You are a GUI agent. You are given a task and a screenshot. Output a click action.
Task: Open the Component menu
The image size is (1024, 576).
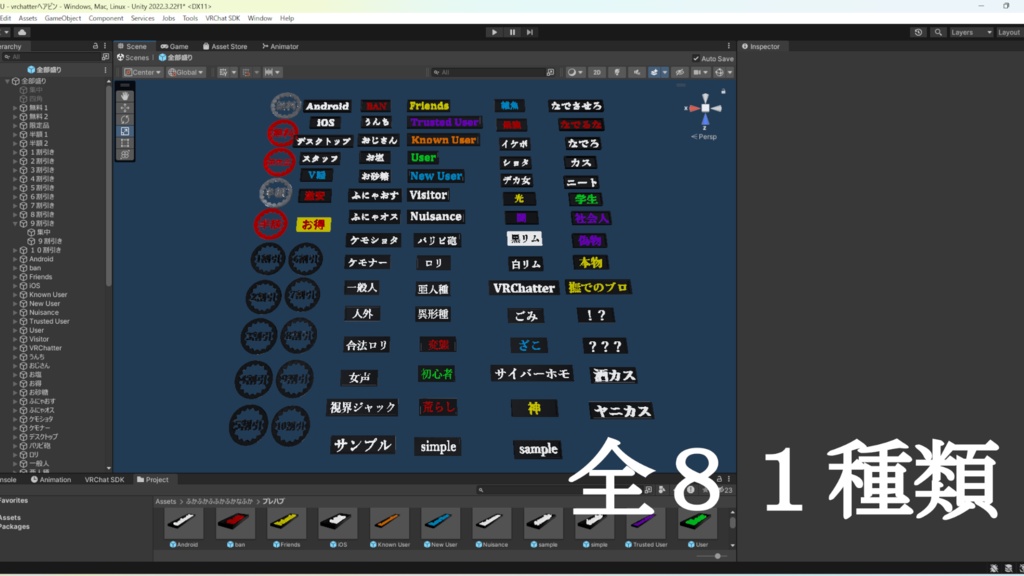pyautogui.click(x=106, y=18)
